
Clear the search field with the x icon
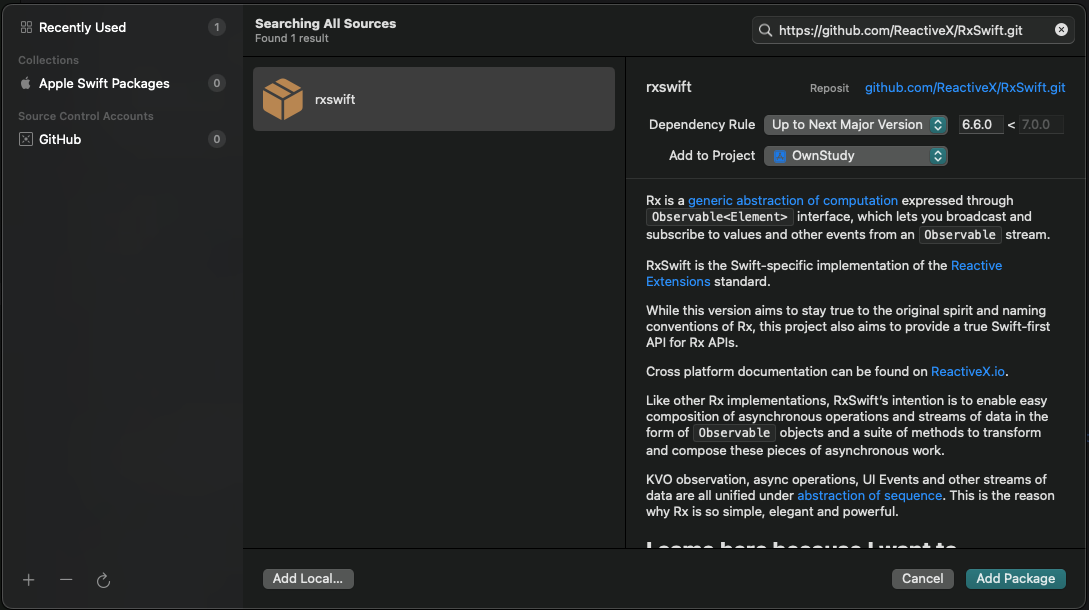pyautogui.click(x=1061, y=30)
